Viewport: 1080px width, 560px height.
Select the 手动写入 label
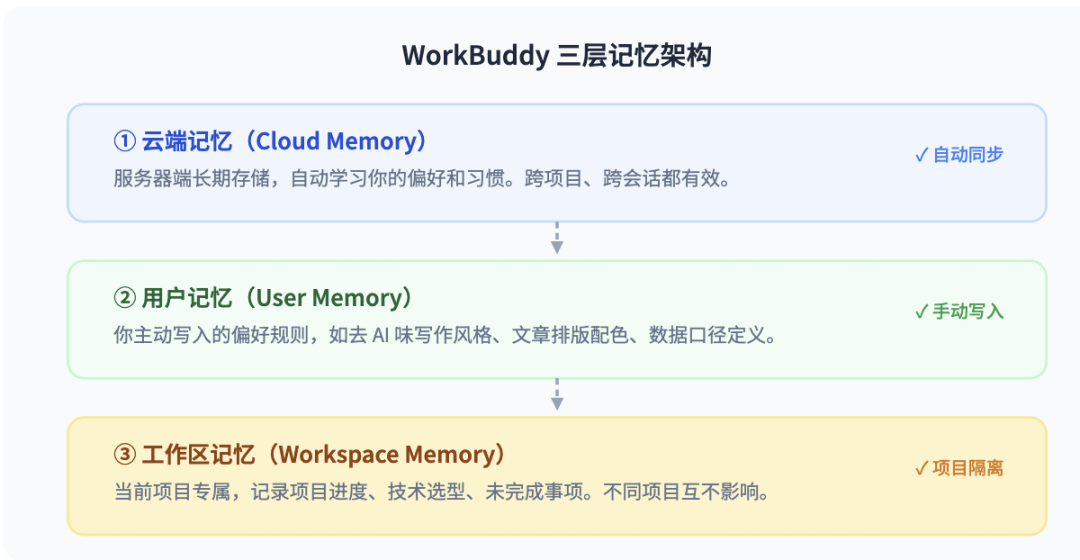968,311
